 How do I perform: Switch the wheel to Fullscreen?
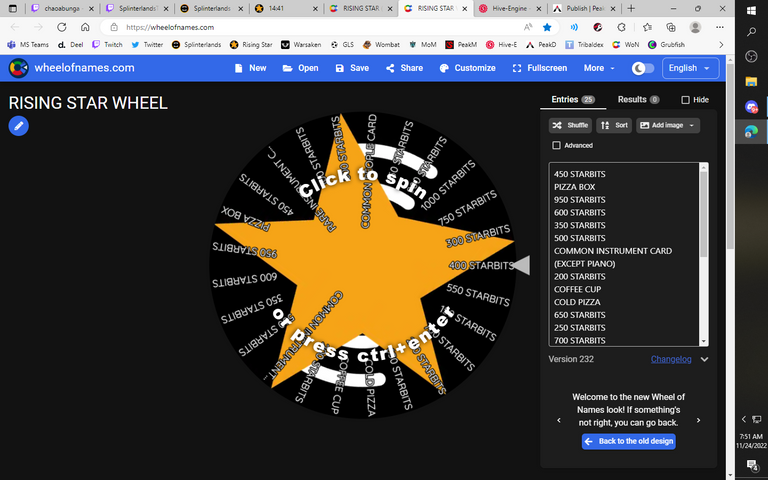540,68
